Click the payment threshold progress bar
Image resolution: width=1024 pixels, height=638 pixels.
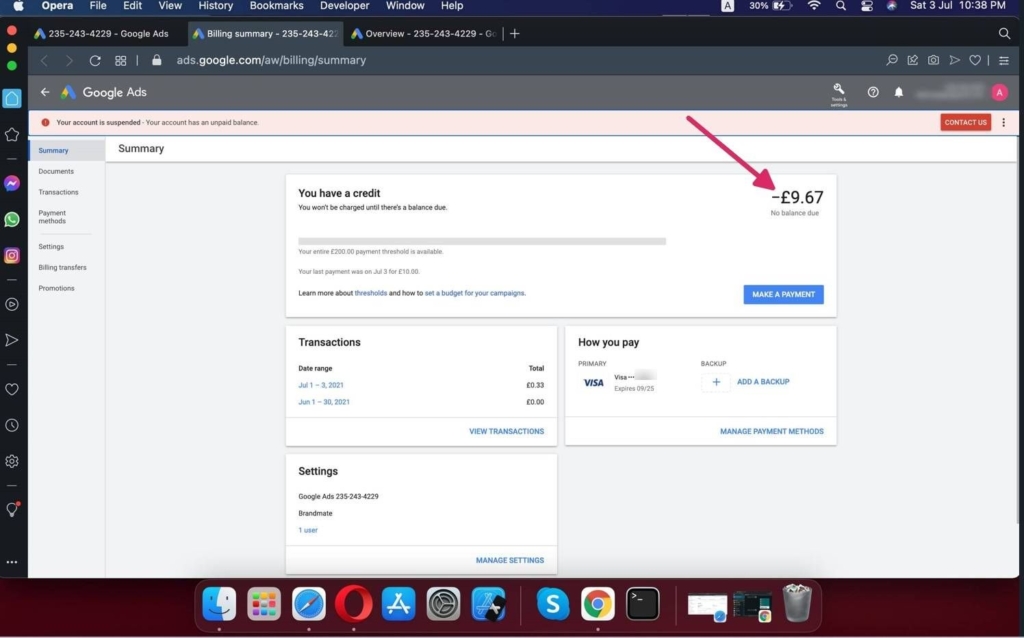482,241
